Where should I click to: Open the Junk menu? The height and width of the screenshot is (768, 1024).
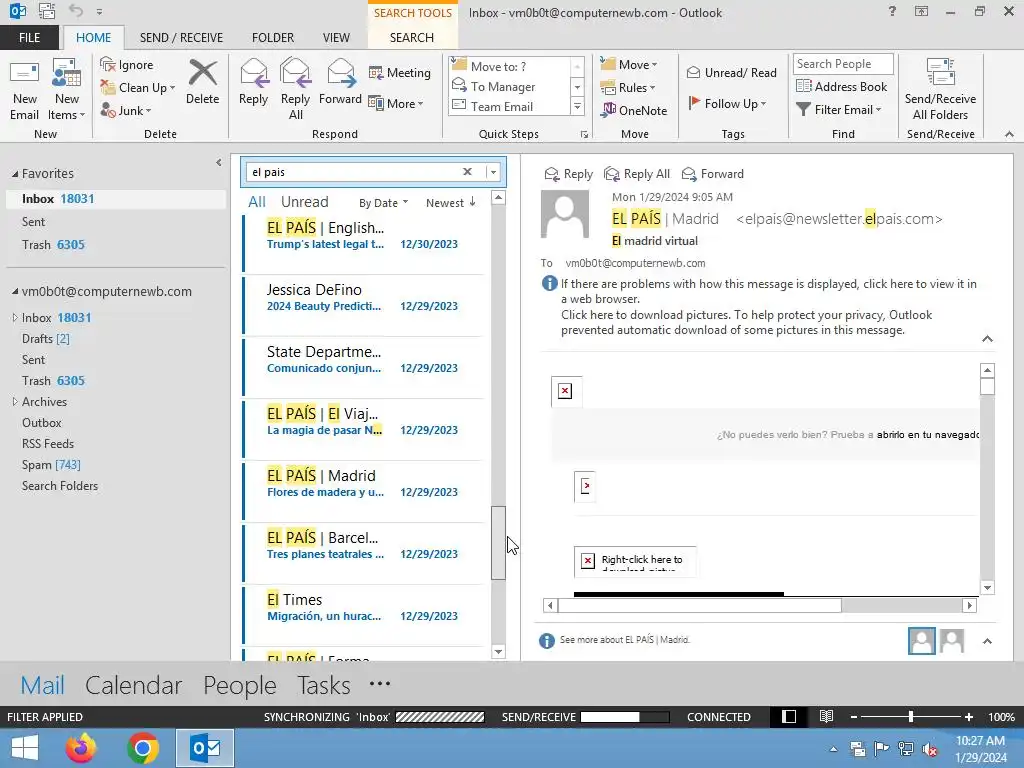pyautogui.click(x=126, y=110)
